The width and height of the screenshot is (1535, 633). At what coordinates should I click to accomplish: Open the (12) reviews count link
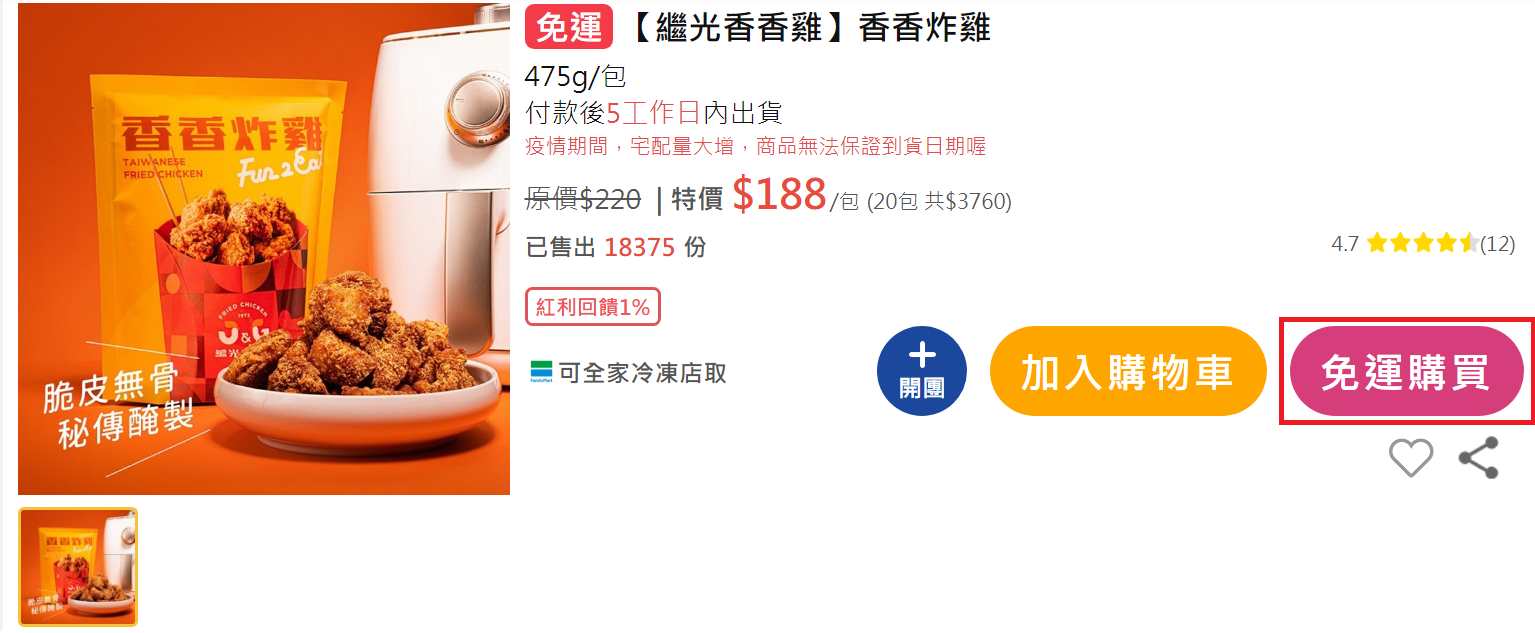coord(1497,243)
